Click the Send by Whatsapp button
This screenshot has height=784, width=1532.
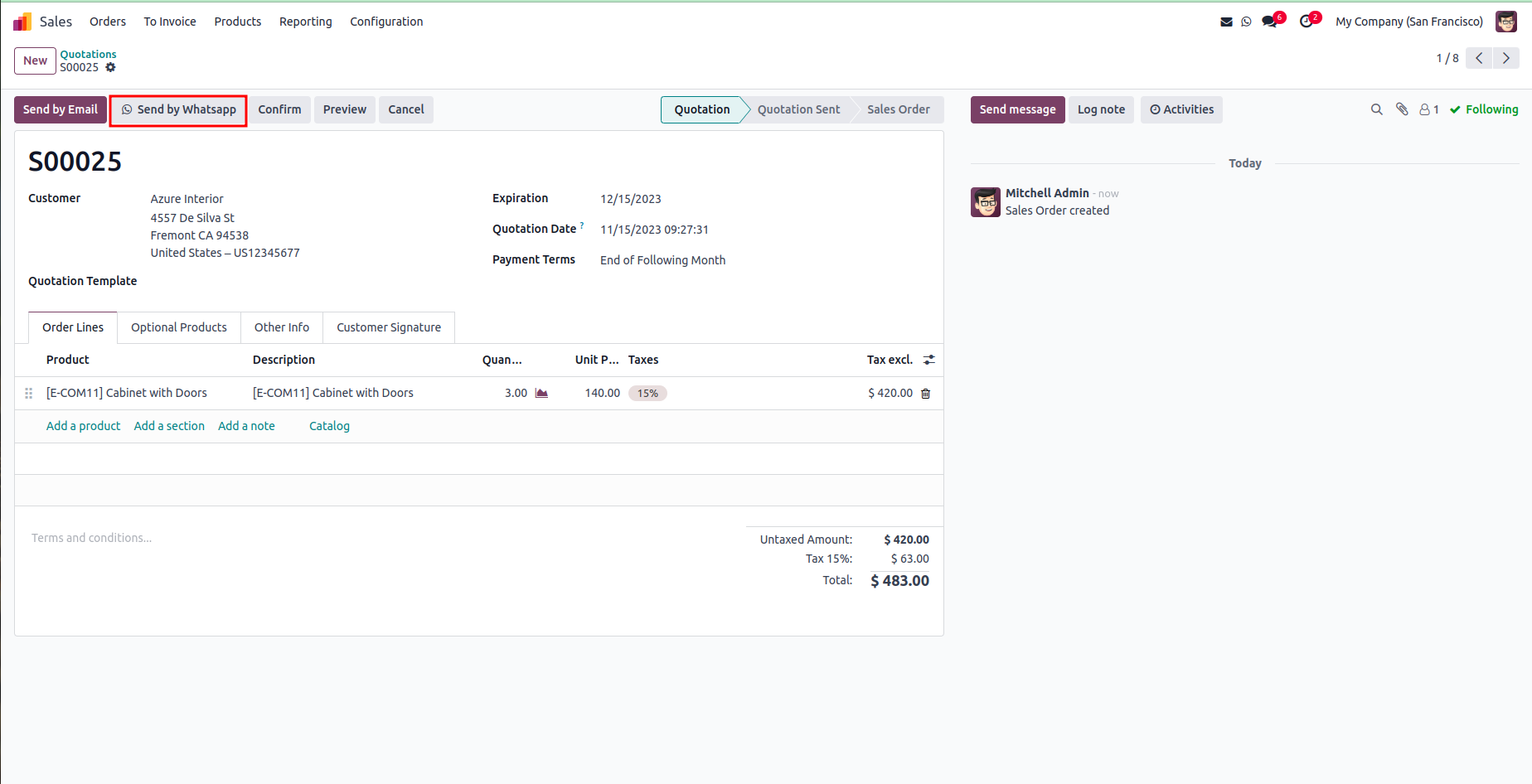pos(178,109)
